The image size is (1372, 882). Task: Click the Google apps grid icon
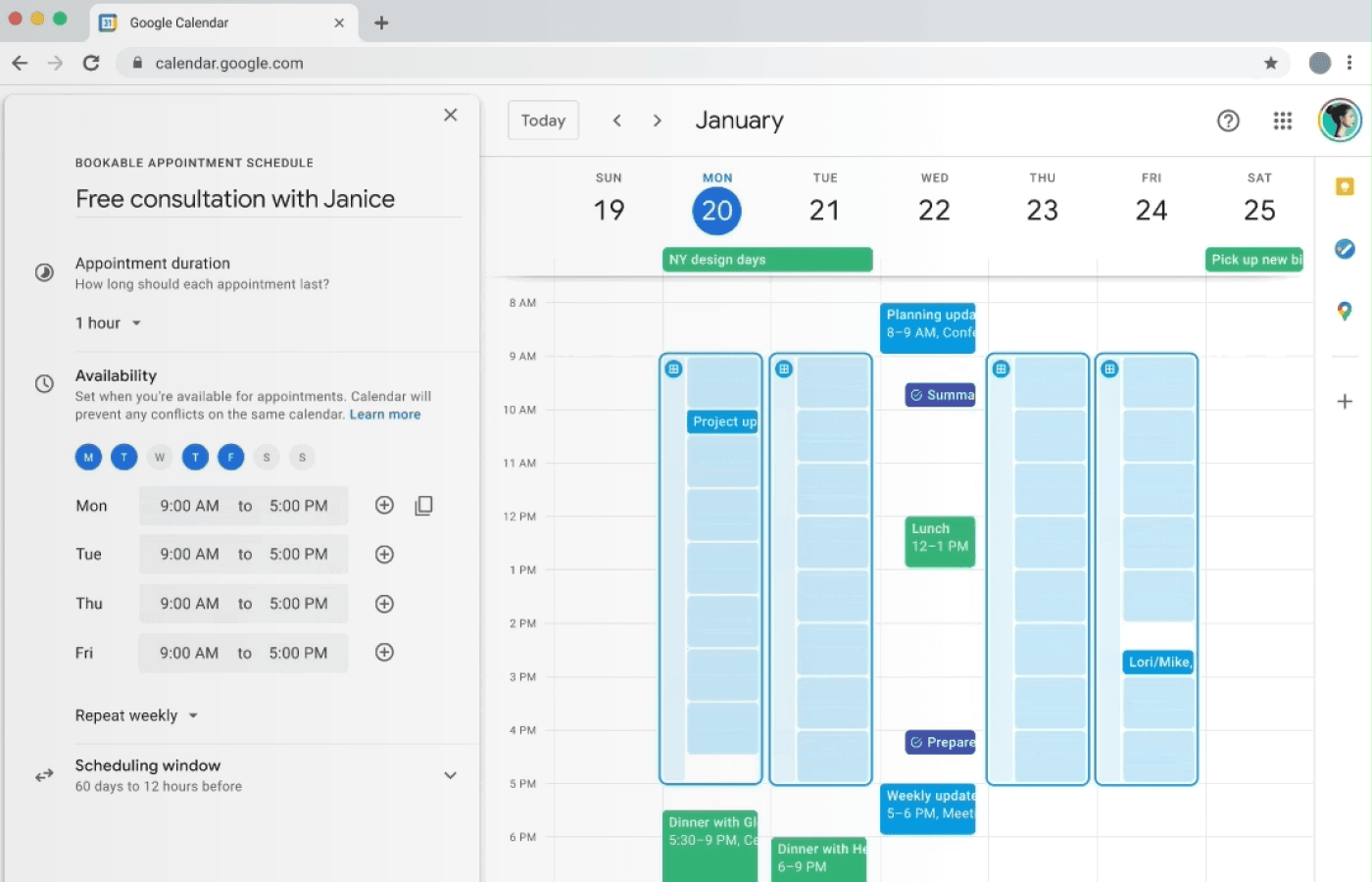point(1282,121)
